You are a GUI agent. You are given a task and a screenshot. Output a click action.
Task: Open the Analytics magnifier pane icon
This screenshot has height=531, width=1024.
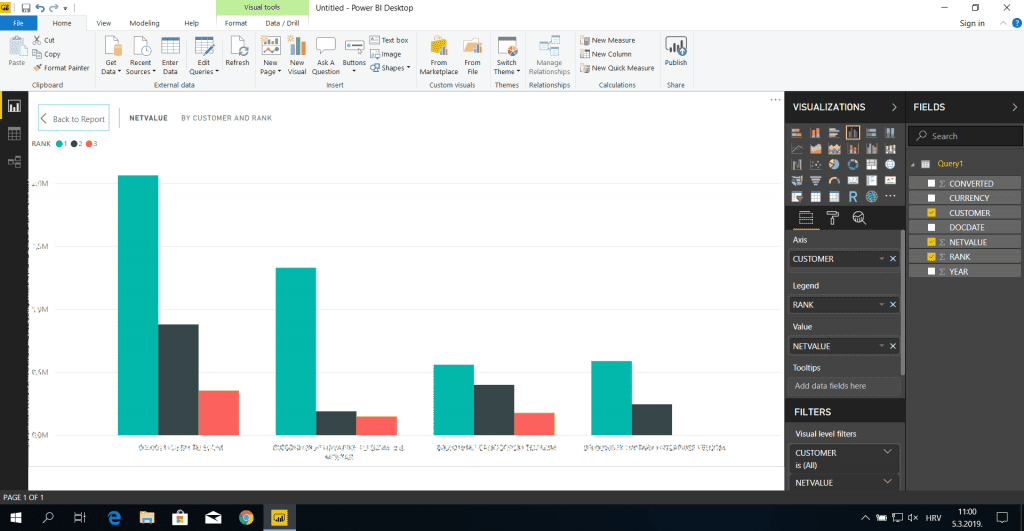tap(858, 218)
